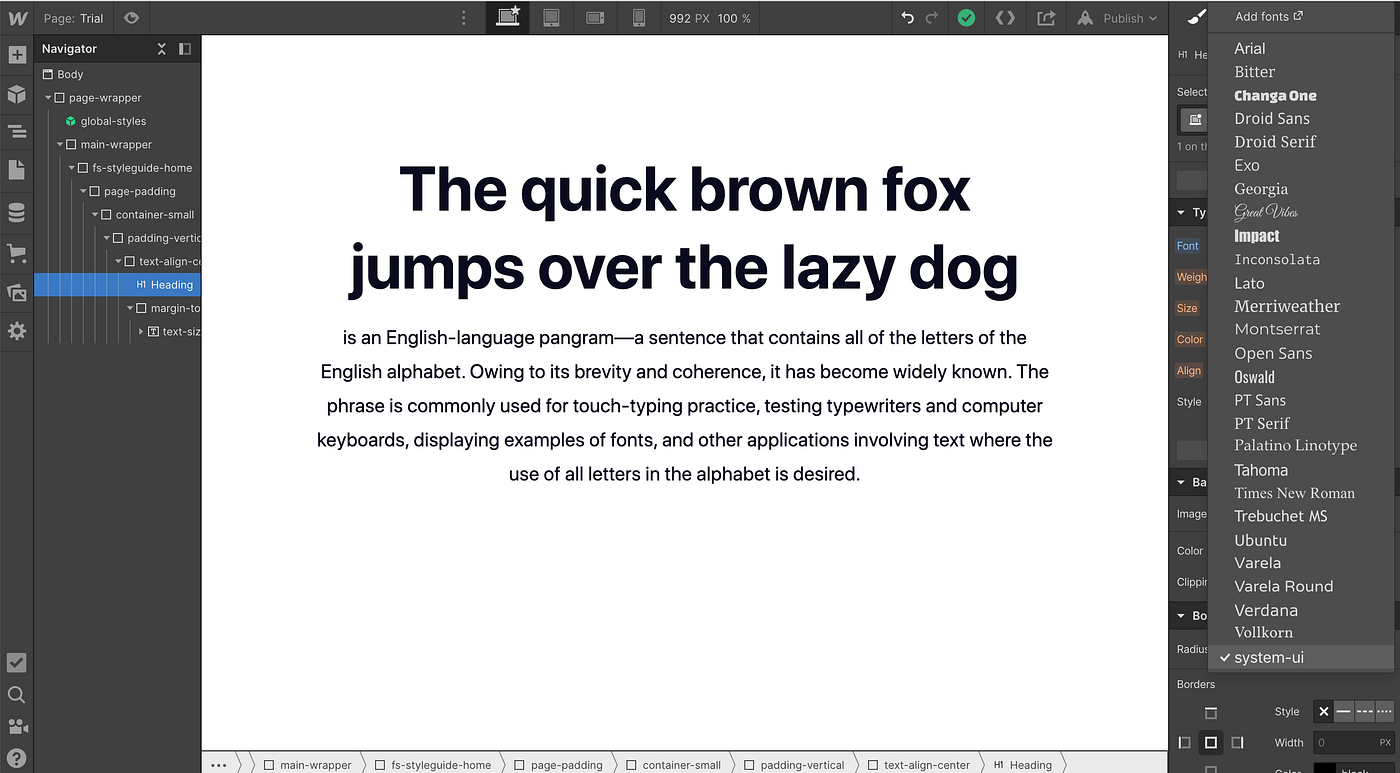Open the Help question mark icon
Image resolution: width=1400 pixels, height=773 pixels.
pos(17,758)
